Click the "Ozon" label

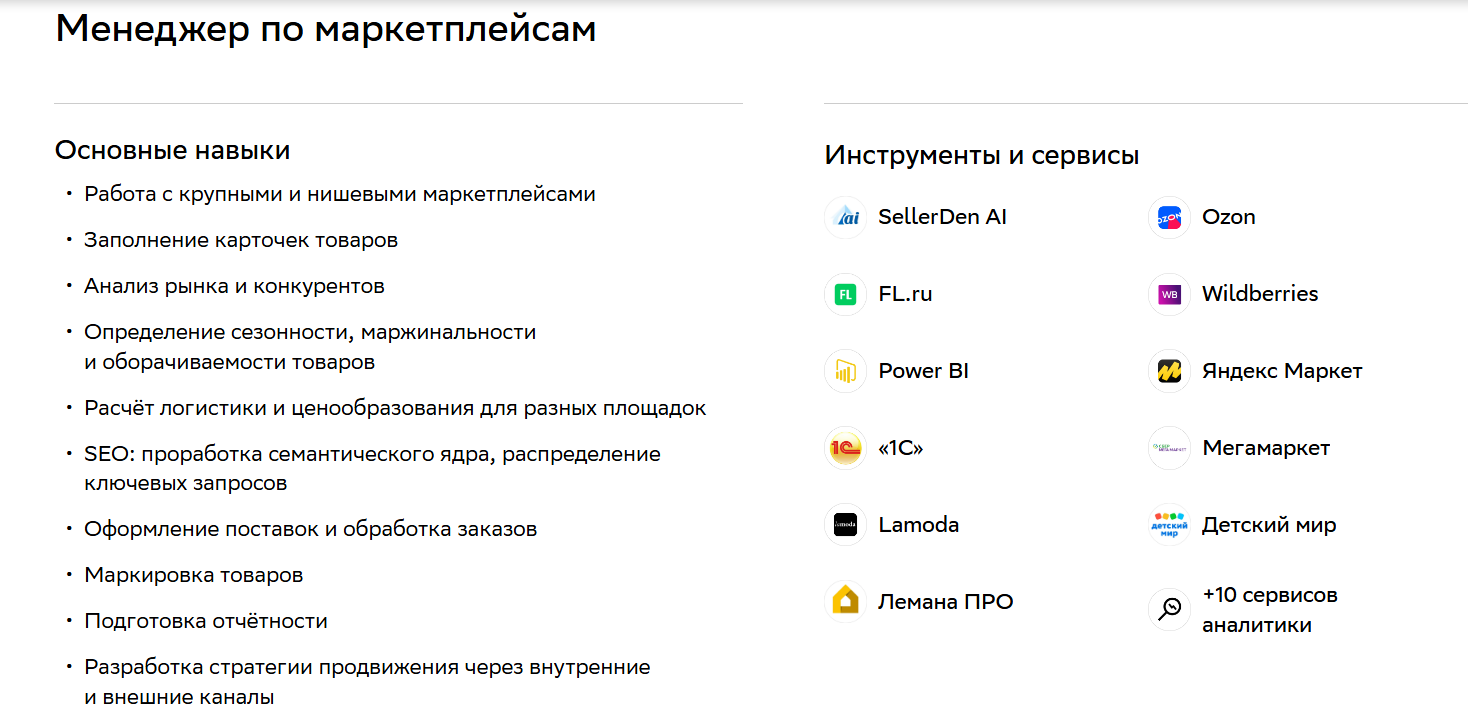[1229, 217]
